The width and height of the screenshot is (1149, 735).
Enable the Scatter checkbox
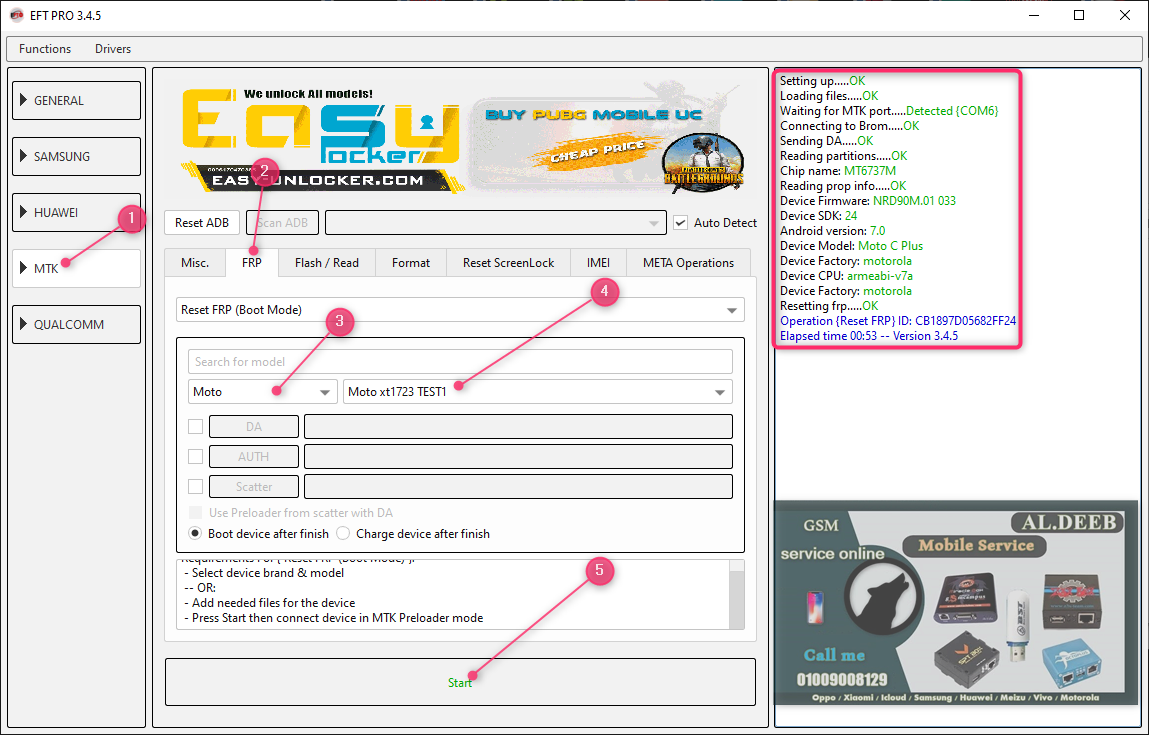click(196, 487)
